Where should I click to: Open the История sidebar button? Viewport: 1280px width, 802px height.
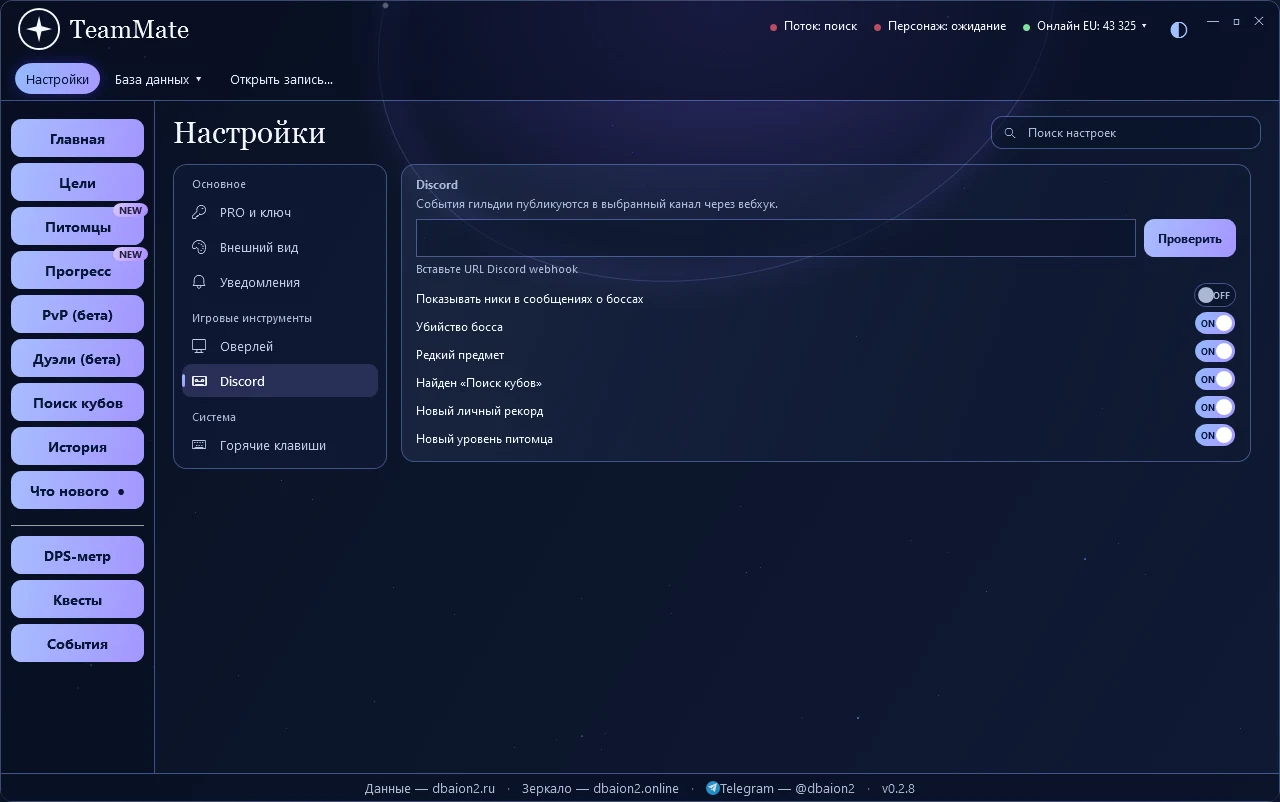pyautogui.click(x=77, y=447)
